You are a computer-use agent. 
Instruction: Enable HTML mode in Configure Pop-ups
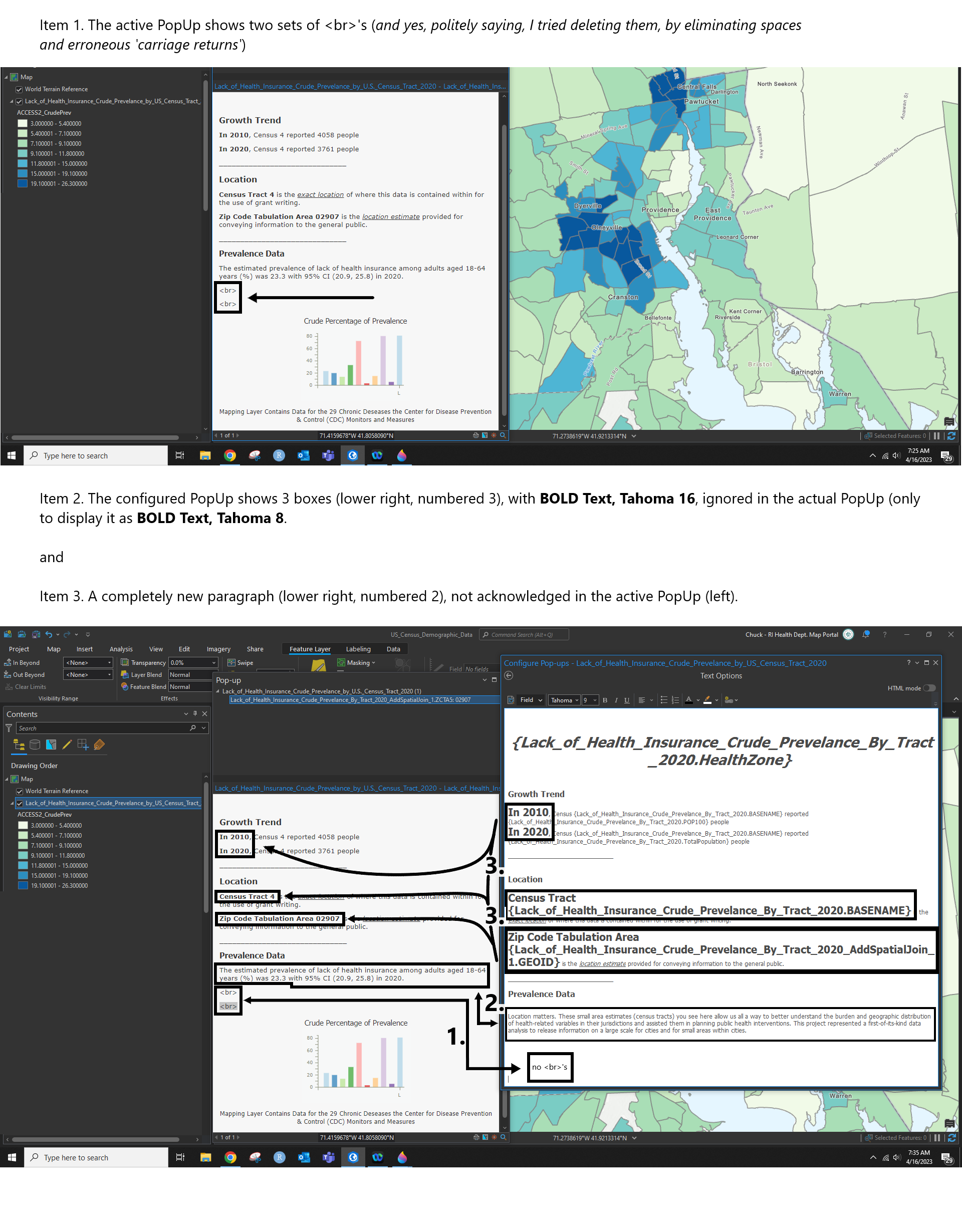929,687
